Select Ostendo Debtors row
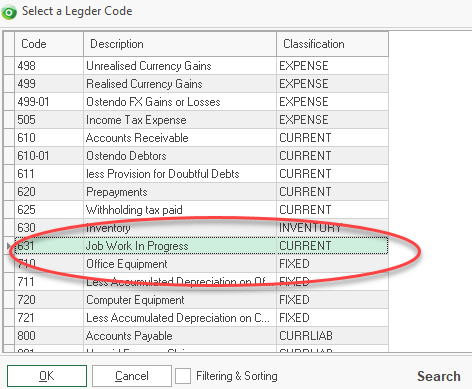This screenshot has width=472, height=389. 201,156
